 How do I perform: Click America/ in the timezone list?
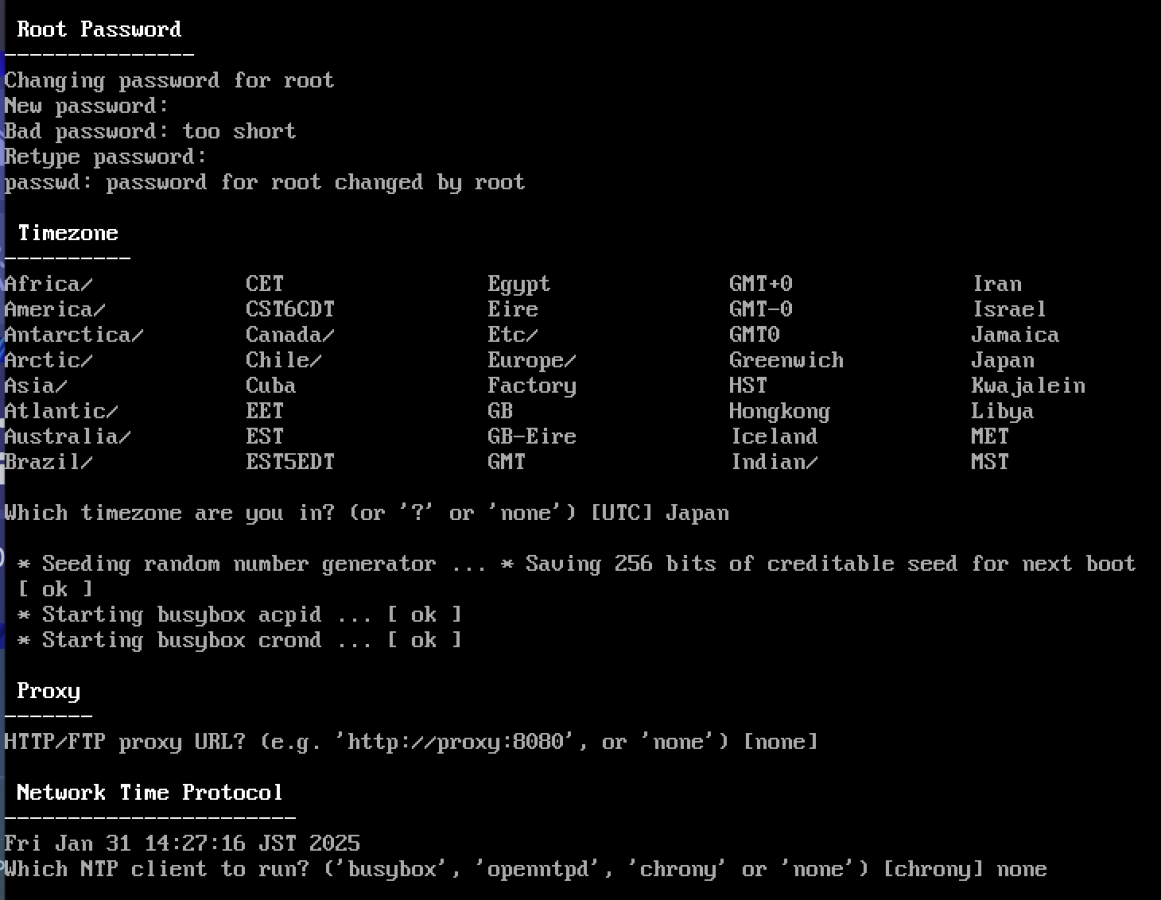54,309
